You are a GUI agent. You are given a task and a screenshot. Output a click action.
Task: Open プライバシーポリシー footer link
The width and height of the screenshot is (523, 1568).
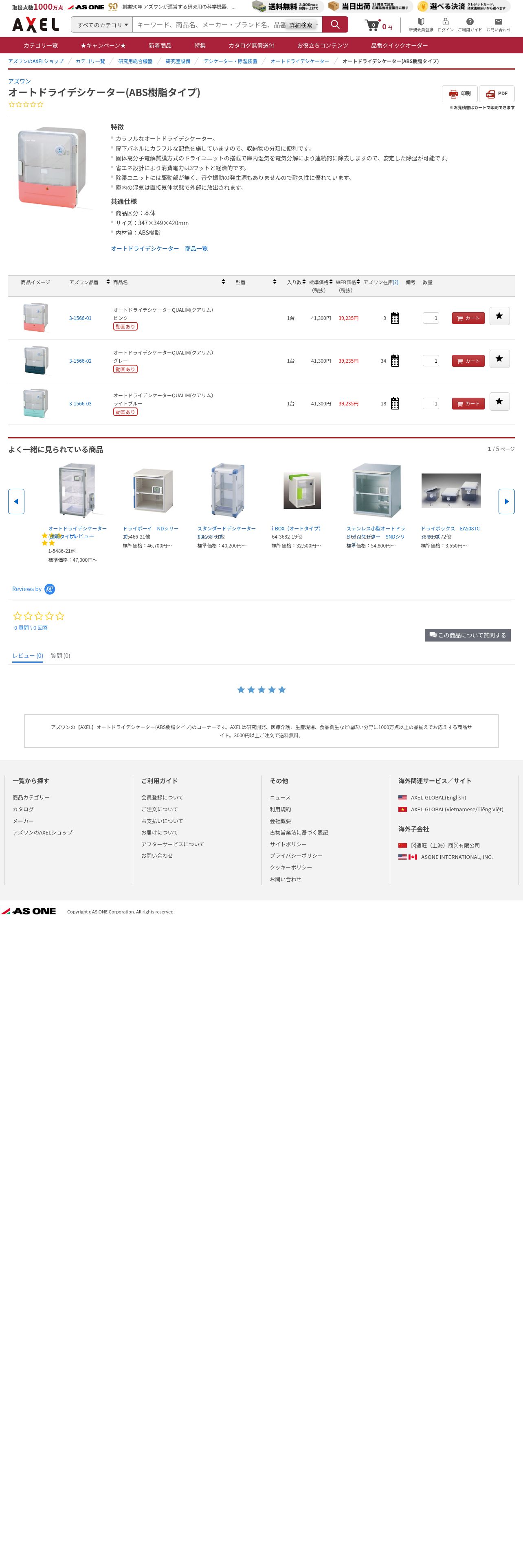[x=297, y=856]
